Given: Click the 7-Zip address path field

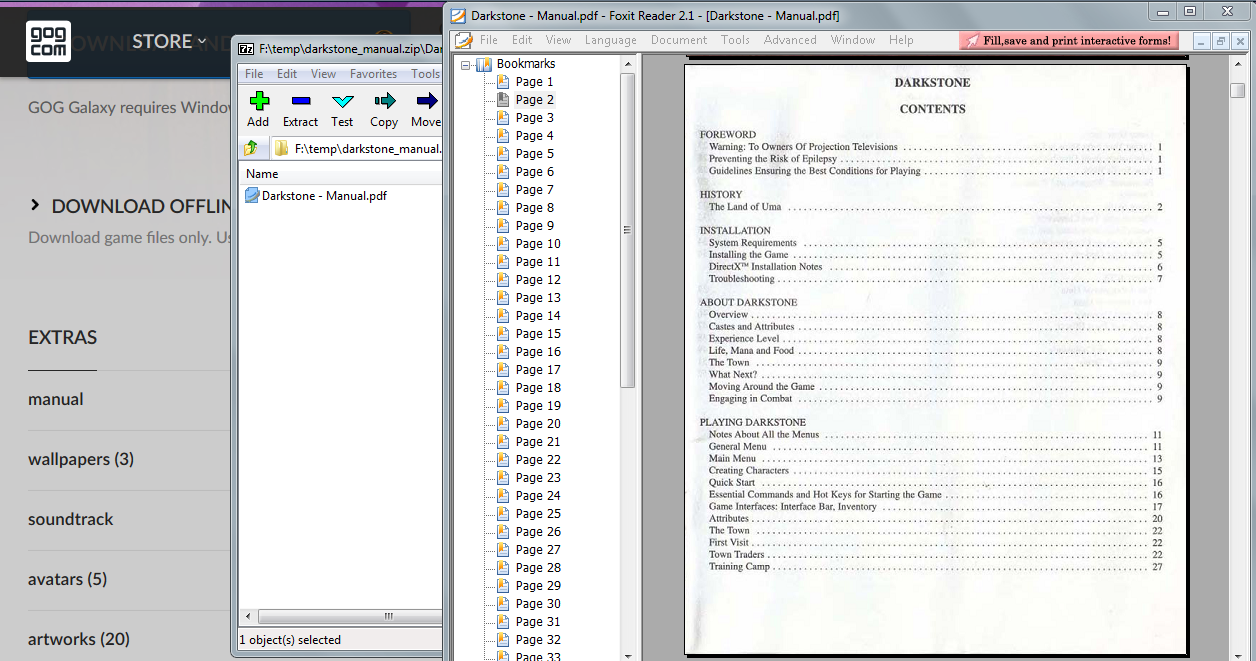Looking at the screenshot, I should point(356,149).
